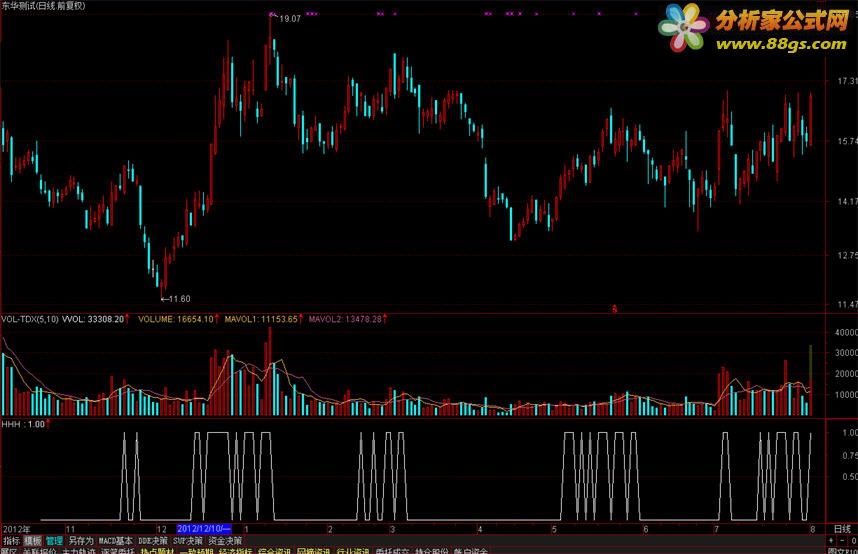
Task: Open the 经济指标 bottom tab
Action: click(235, 551)
